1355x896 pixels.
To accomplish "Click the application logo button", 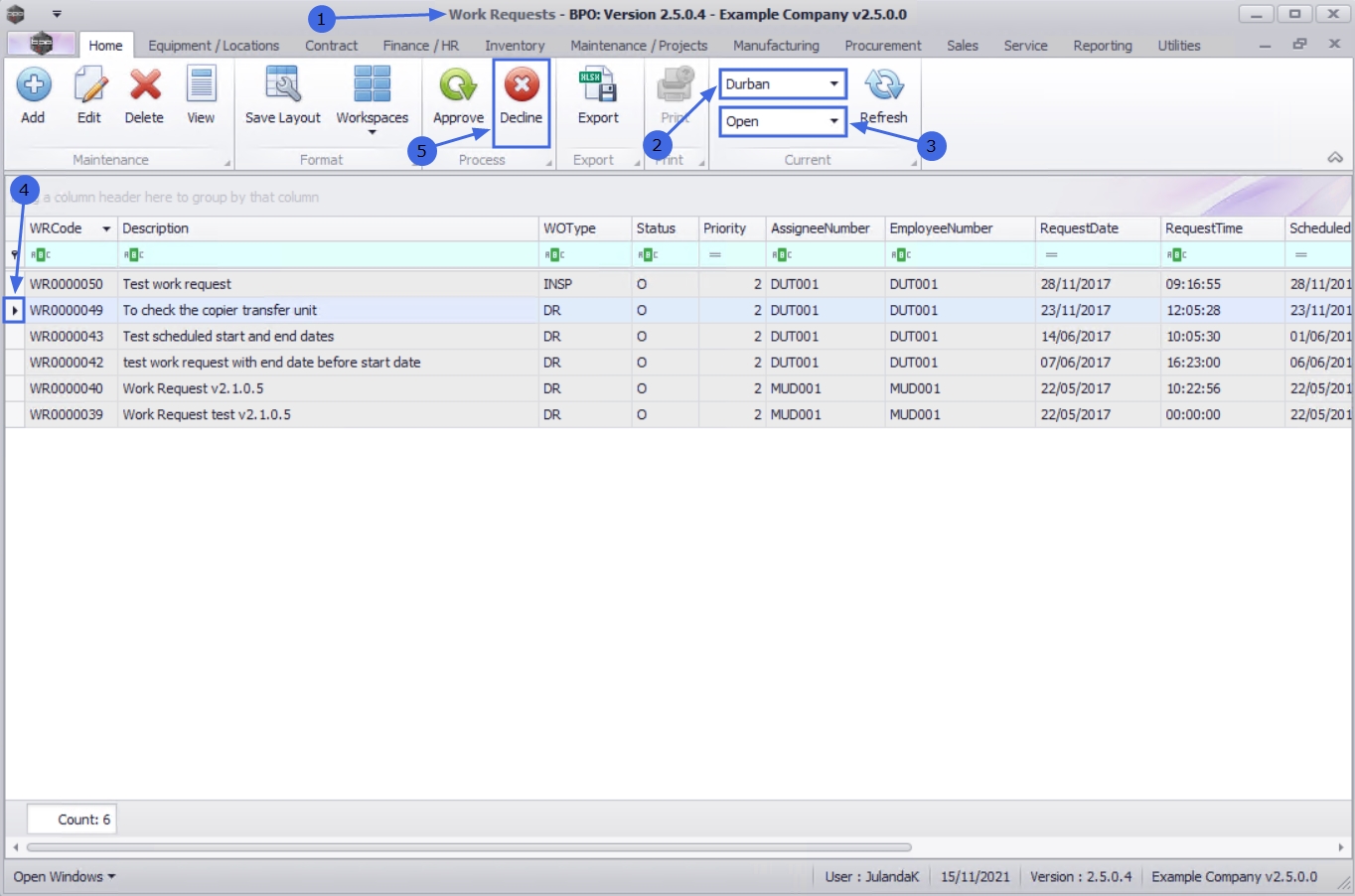I will (x=41, y=44).
